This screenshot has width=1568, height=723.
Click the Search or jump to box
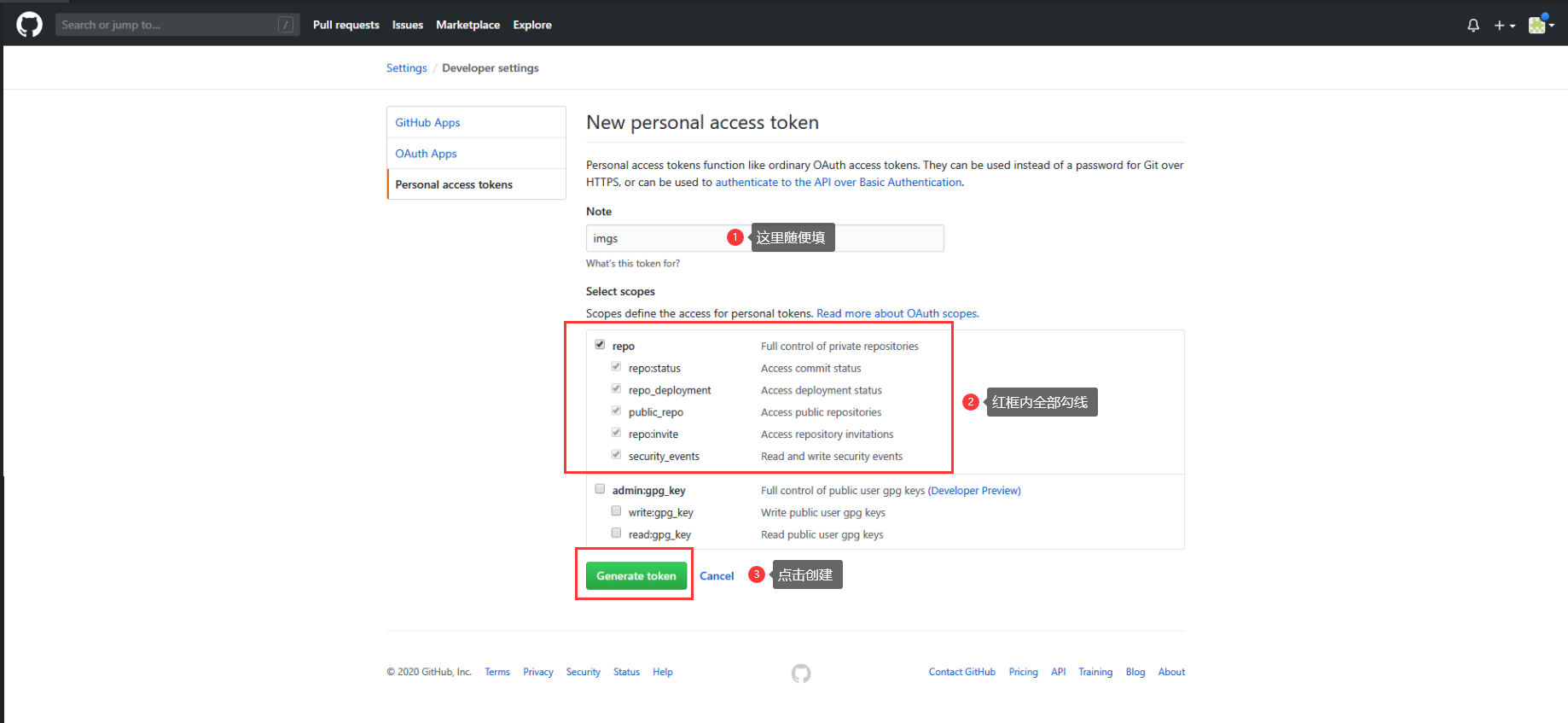click(166, 25)
